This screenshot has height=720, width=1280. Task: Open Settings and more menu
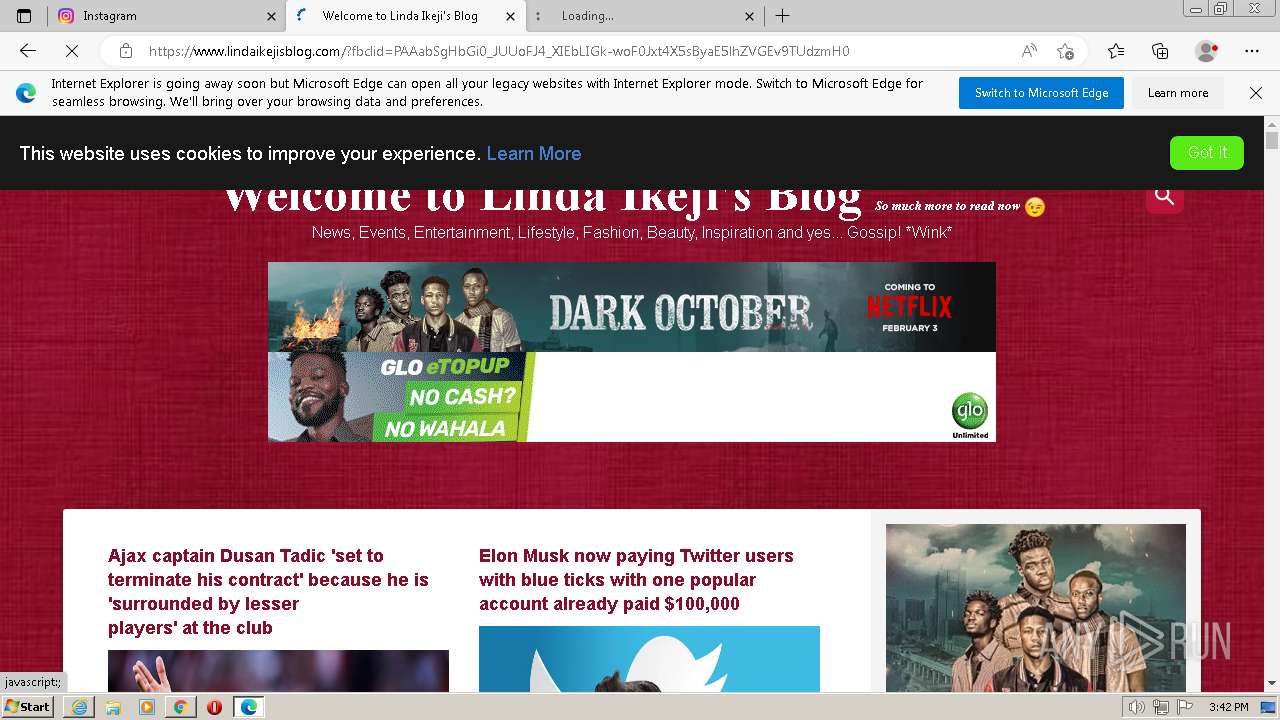pos(1252,51)
